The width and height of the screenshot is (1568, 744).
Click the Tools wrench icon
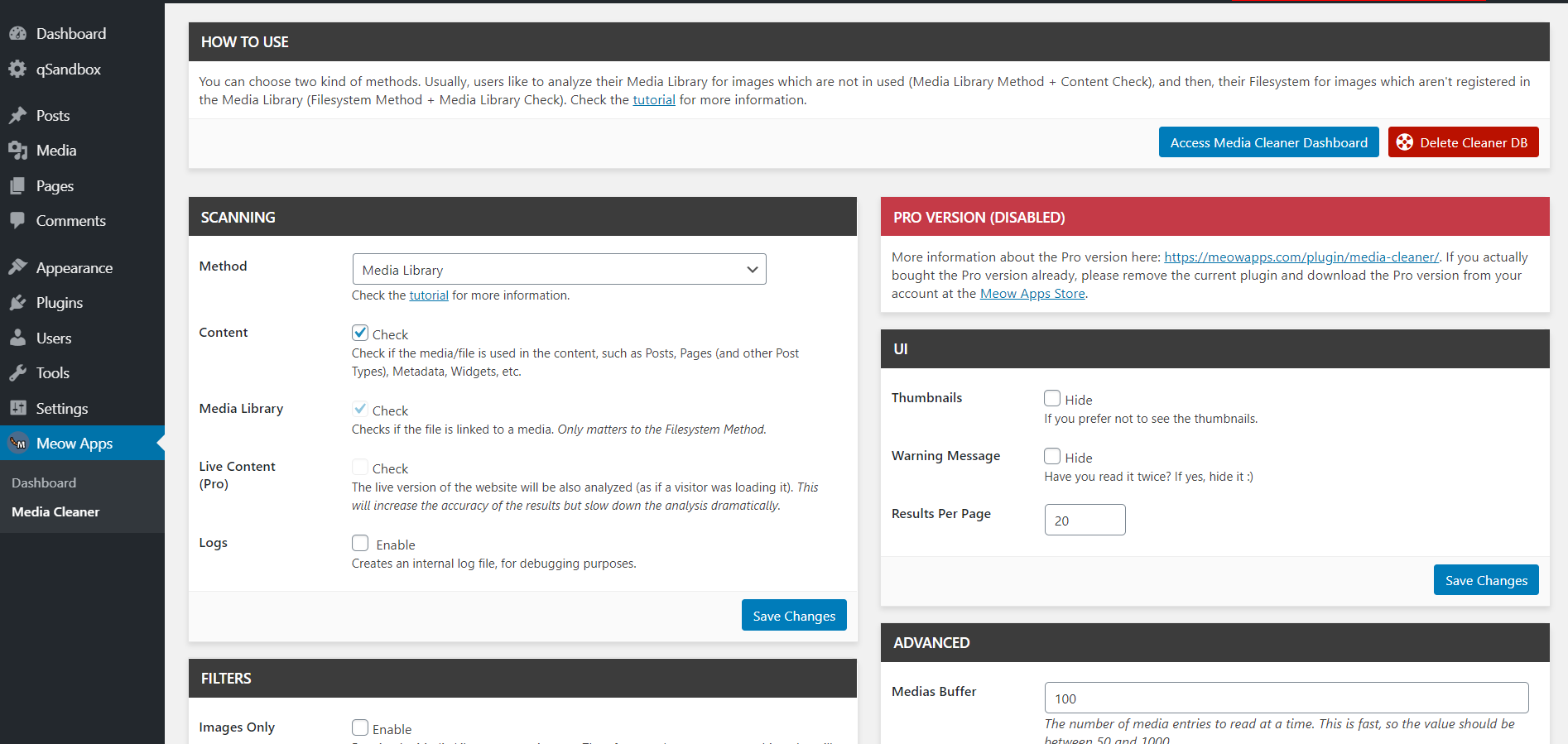pos(17,373)
